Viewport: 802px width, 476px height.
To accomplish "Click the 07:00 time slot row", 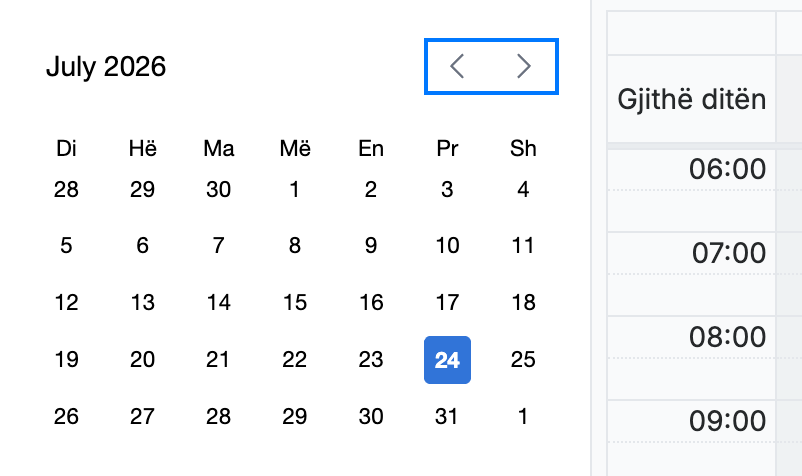I will 691,274.
